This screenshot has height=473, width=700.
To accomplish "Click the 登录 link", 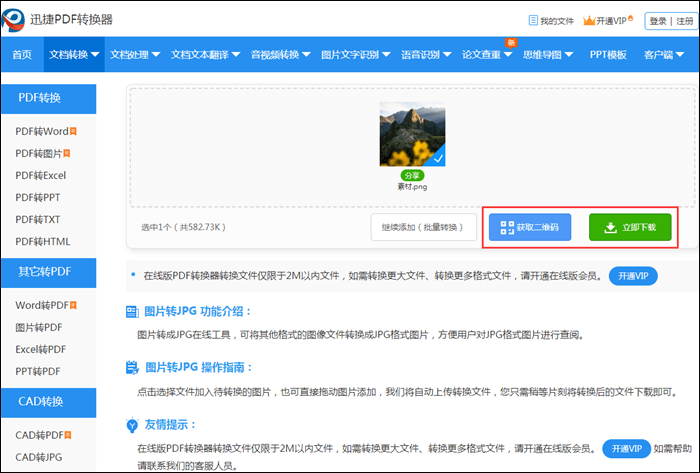I will 658,21.
